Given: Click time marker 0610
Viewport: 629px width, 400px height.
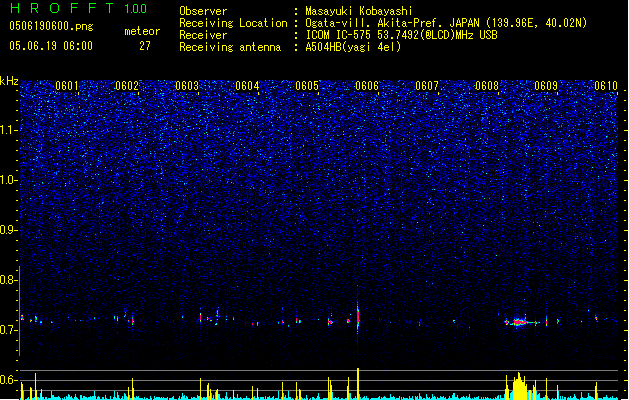Looking at the screenshot, I should coord(606,86).
